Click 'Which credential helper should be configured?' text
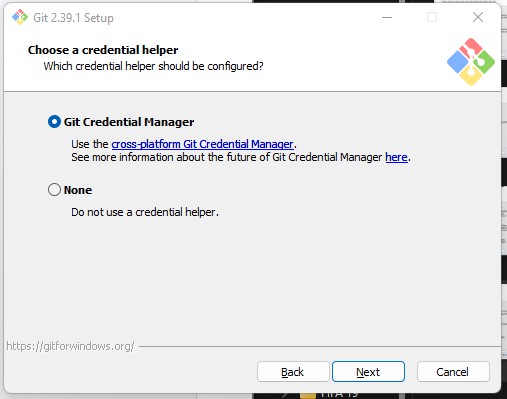The height and width of the screenshot is (399, 507). (153, 66)
